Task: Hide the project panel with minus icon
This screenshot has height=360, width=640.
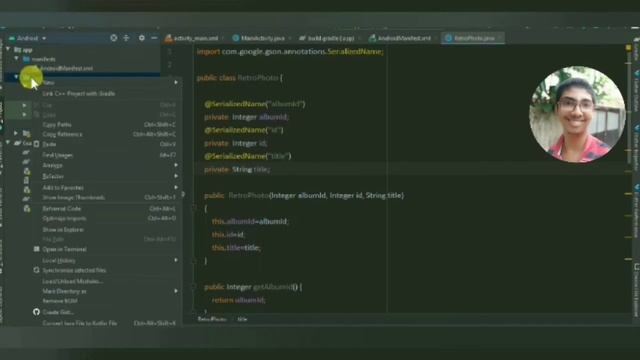Action: (x=154, y=38)
